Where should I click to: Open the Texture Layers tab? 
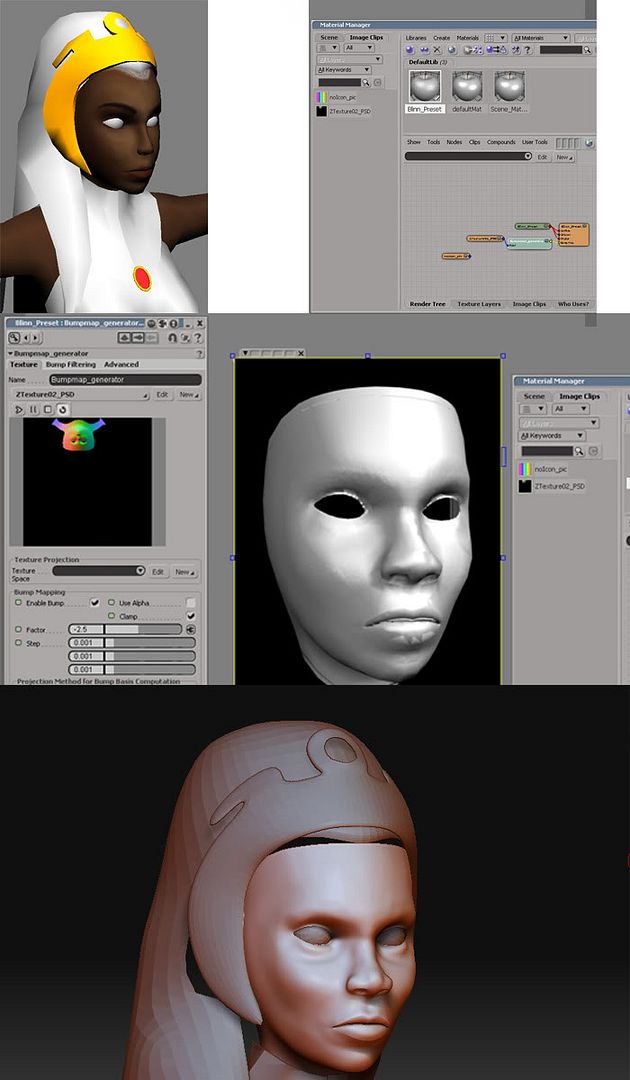point(479,304)
